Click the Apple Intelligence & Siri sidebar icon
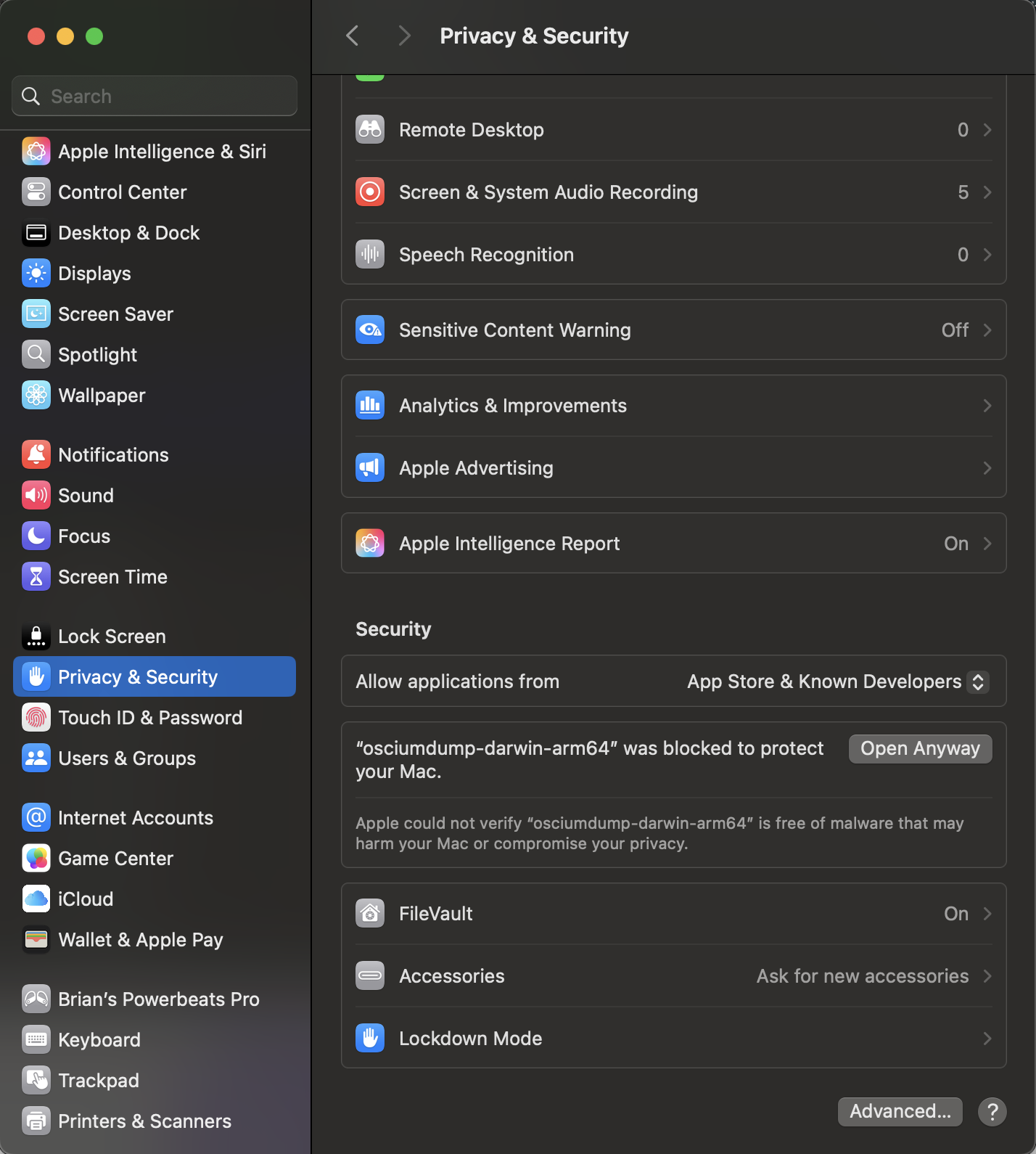The height and width of the screenshot is (1154, 1036). pos(36,152)
